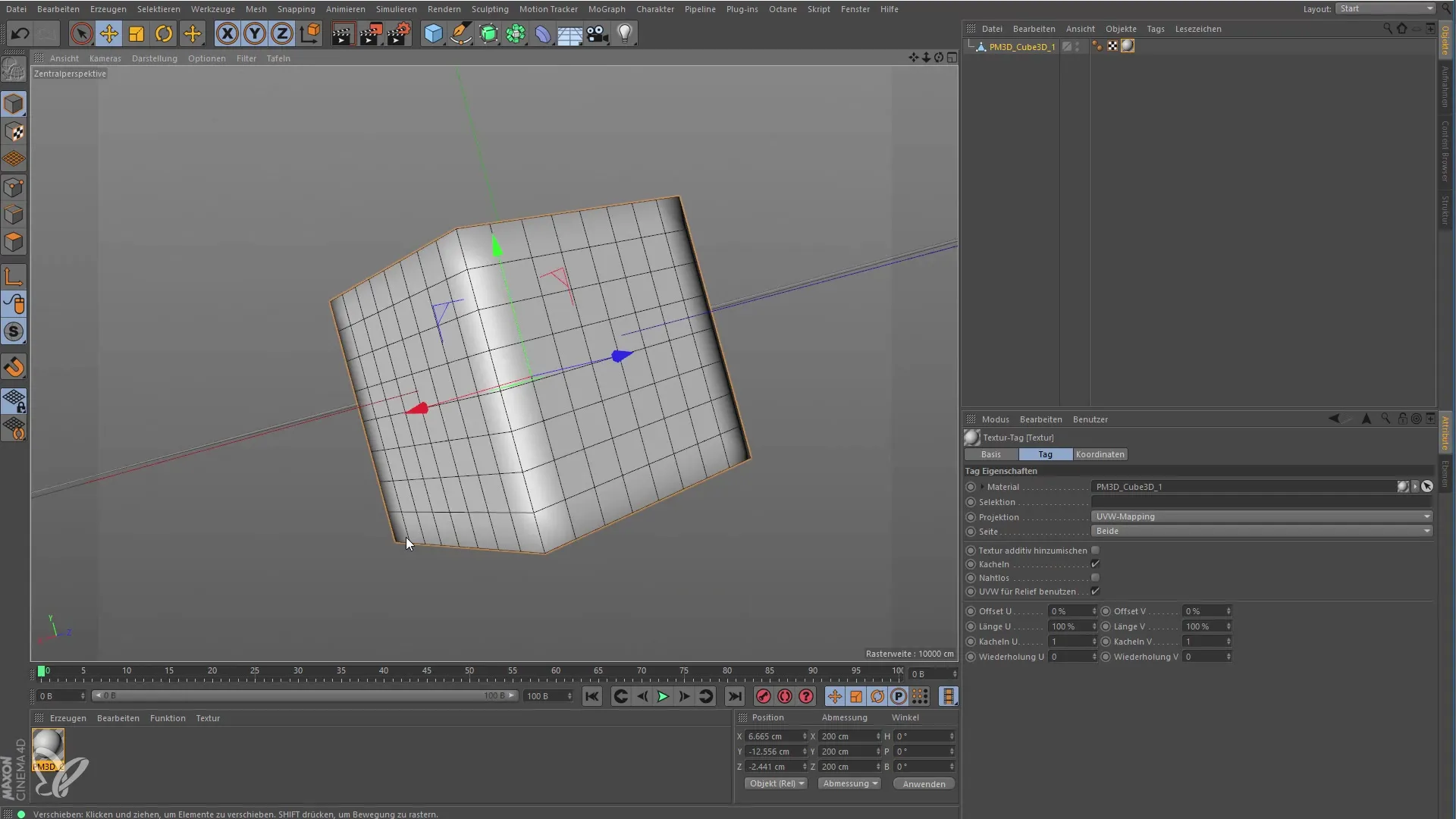Add a camera object icon
The image size is (1456, 819).
(x=598, y=33)
